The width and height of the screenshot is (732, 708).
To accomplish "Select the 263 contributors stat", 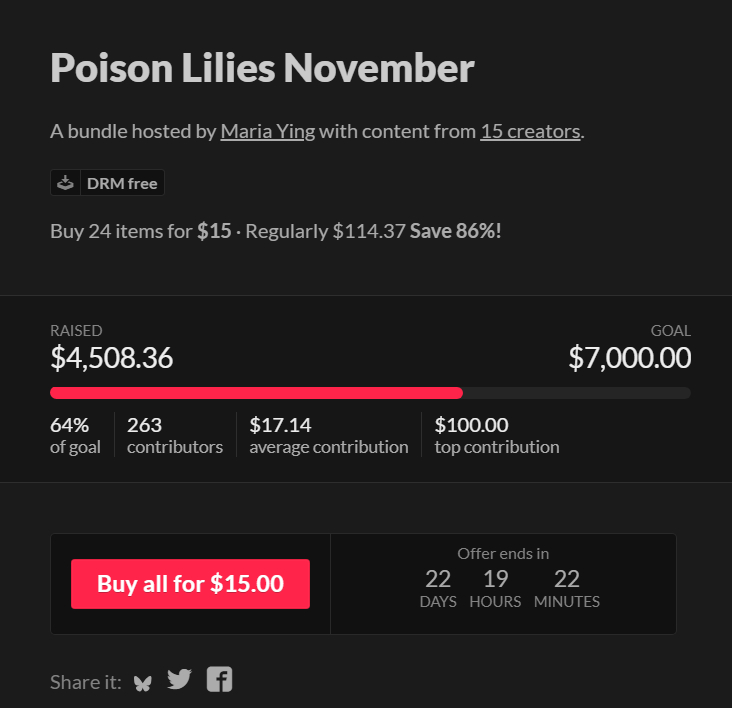I will click(174, 435).
